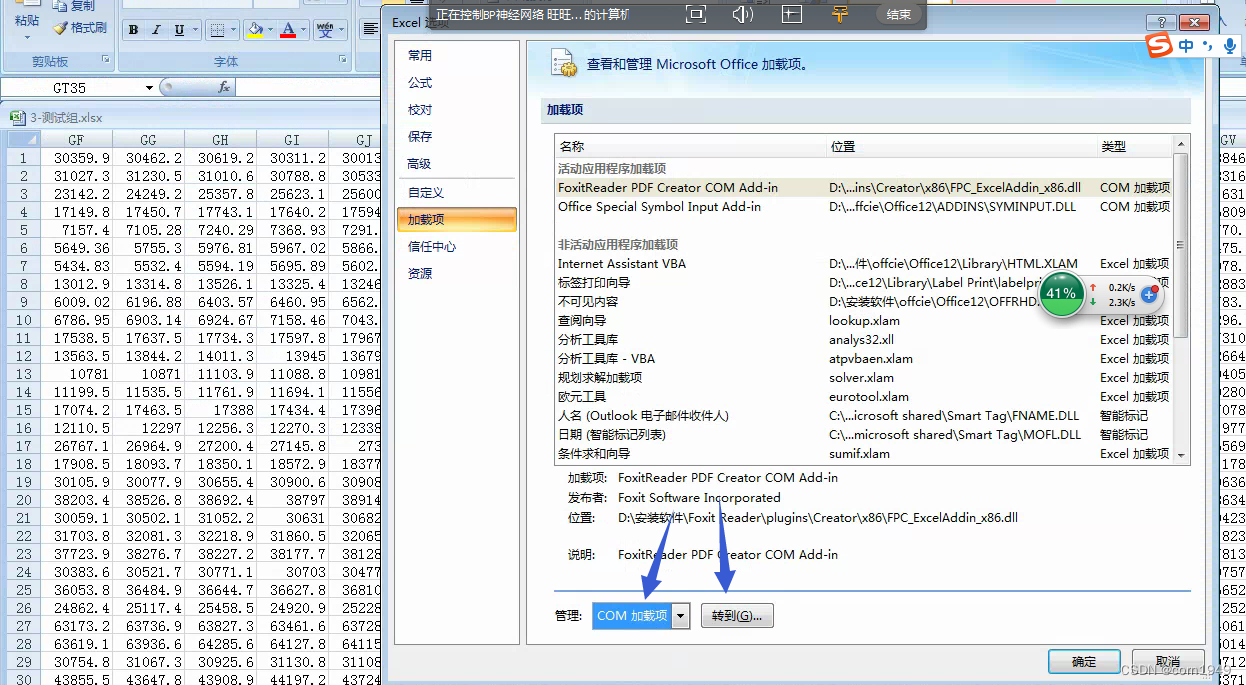The width and height of the screenshot is (1246, 685).
Task: Select column GF header in spreadsheet
Action: pyautogui.click(x=76, y=140)
